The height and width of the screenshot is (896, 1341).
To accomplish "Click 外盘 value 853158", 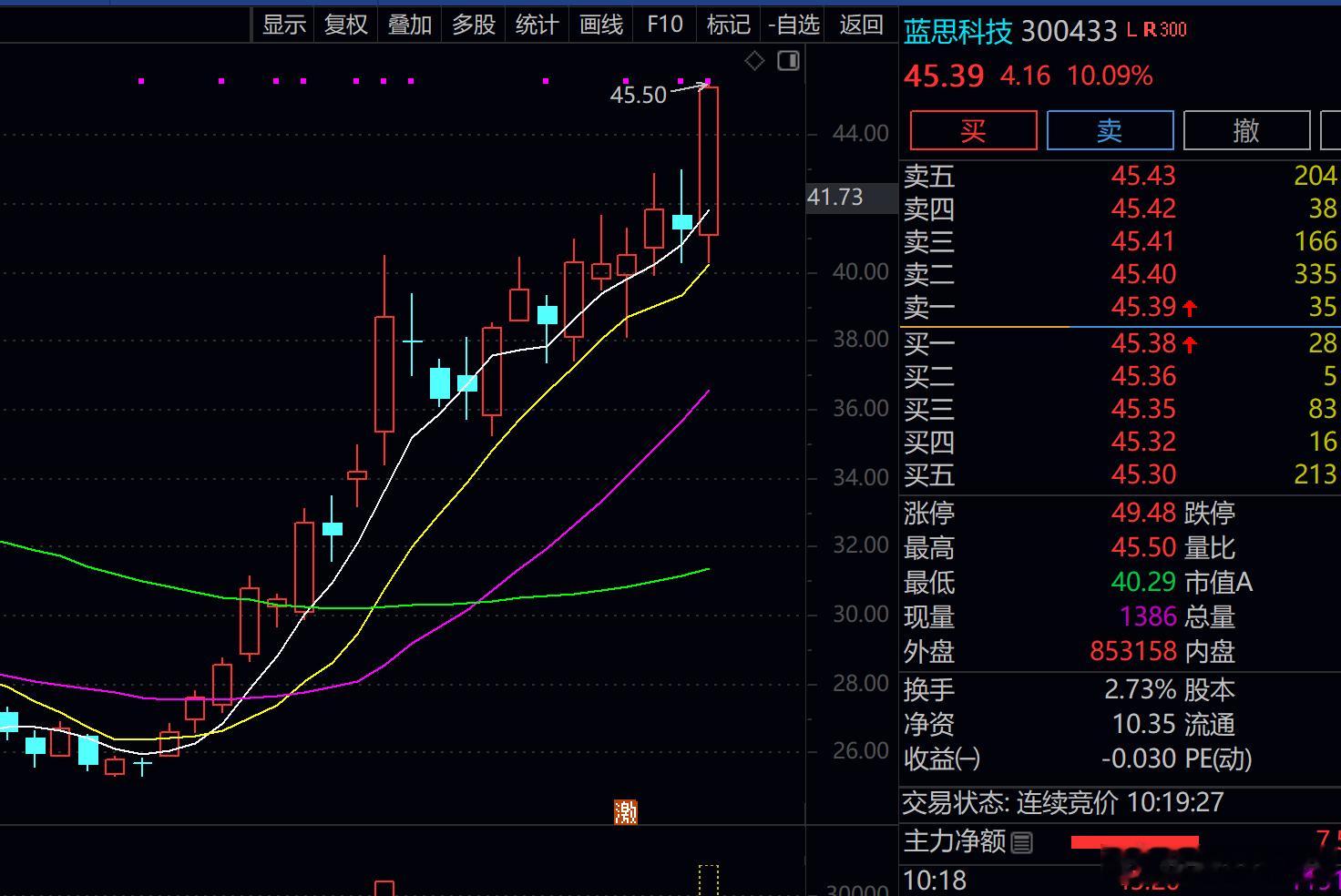I will pyautogui.click(x=1133, y=651).
